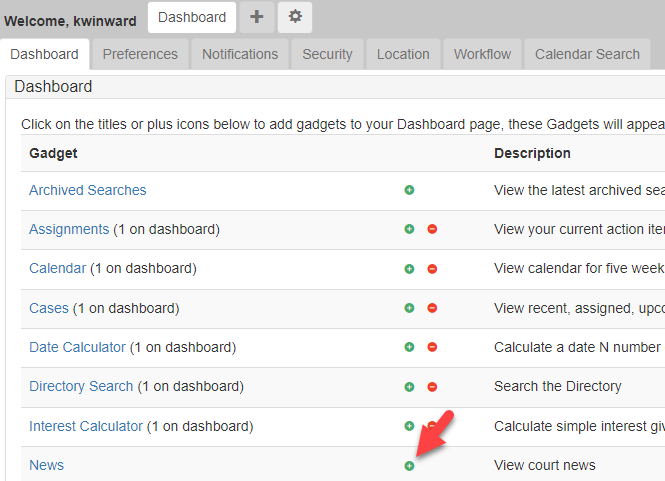This screenshot has width=665, height=481.
Task: Open dashboard settings gear button
Action: click(294, 17)
